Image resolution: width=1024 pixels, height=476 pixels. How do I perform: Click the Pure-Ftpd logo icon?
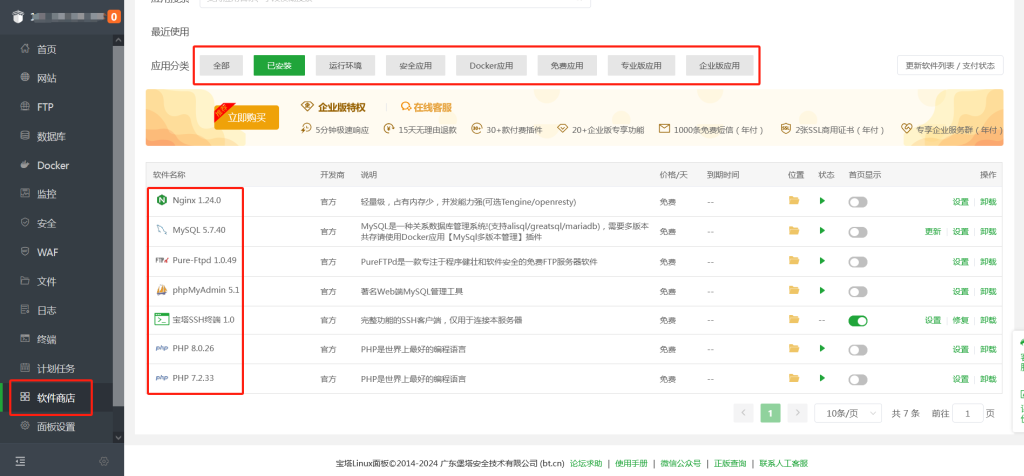tap(161, 260)
